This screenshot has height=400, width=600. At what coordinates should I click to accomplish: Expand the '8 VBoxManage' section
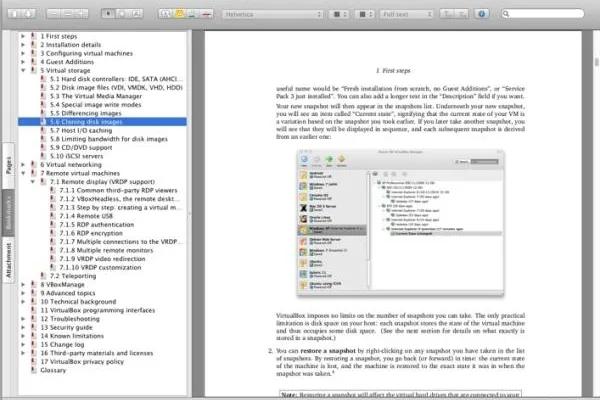pos(23,284)
